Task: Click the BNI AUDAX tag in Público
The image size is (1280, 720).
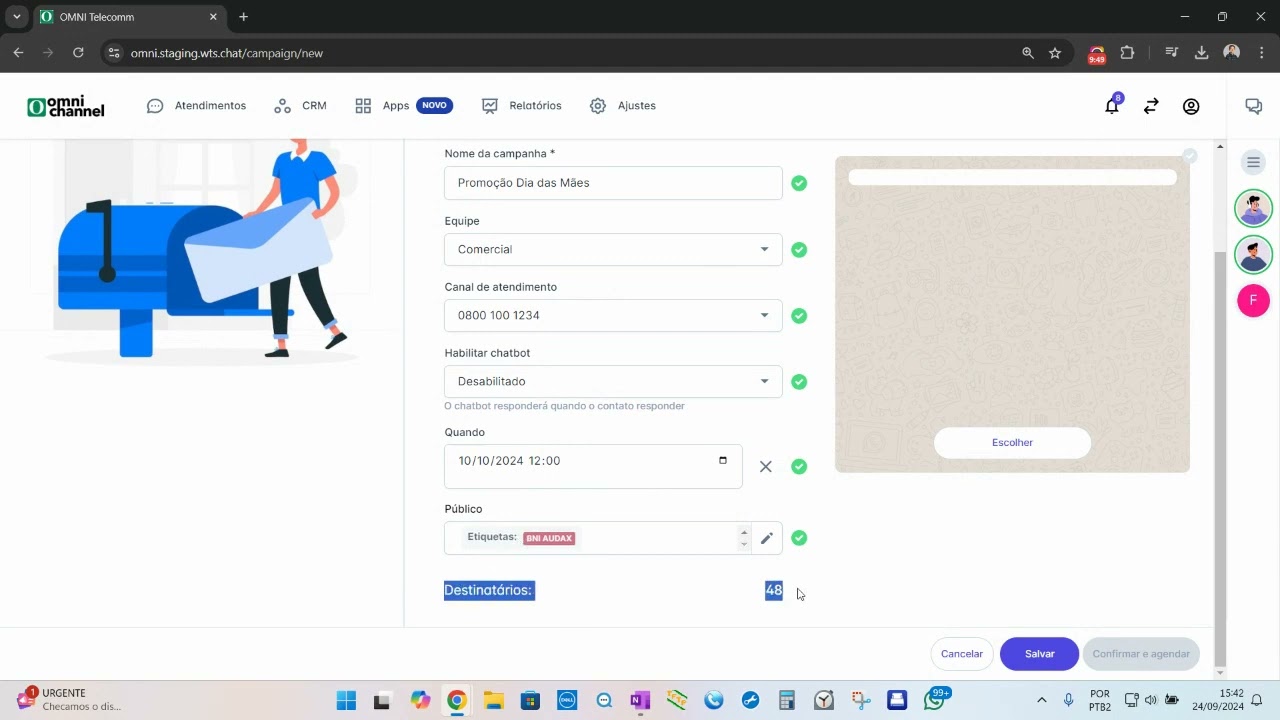Action: coord(549,538)
